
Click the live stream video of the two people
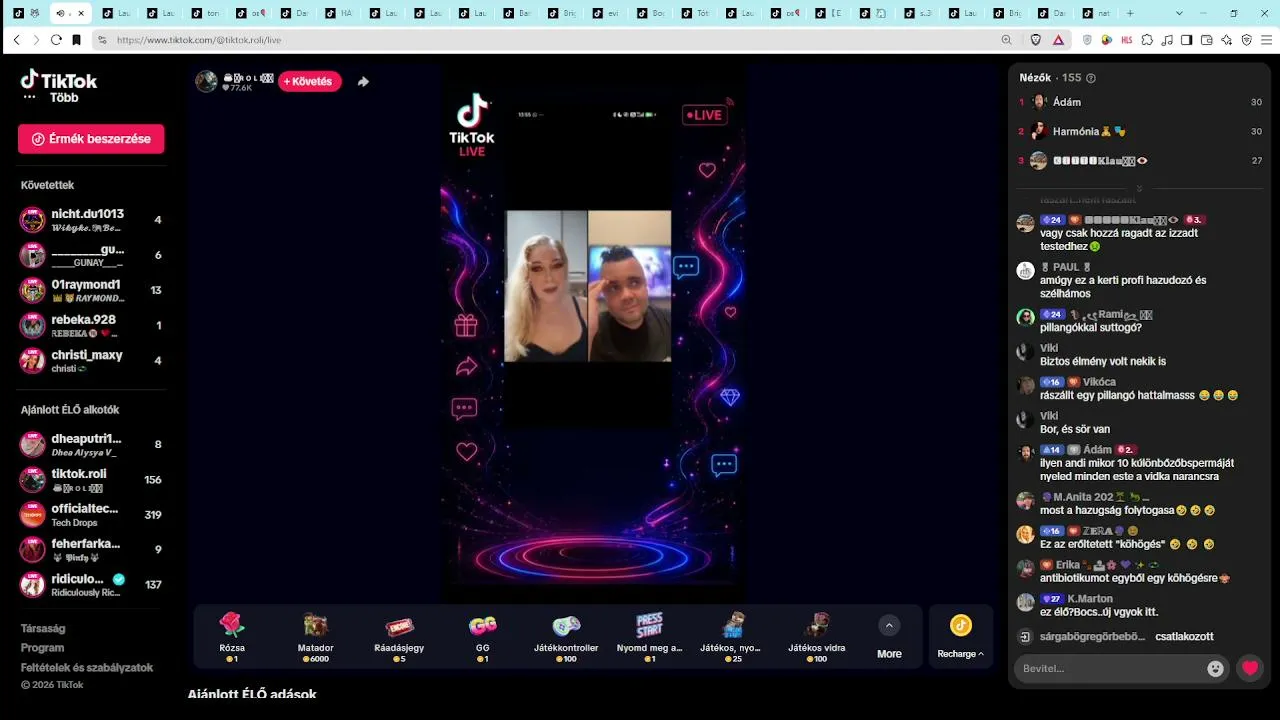coord(588,286)
